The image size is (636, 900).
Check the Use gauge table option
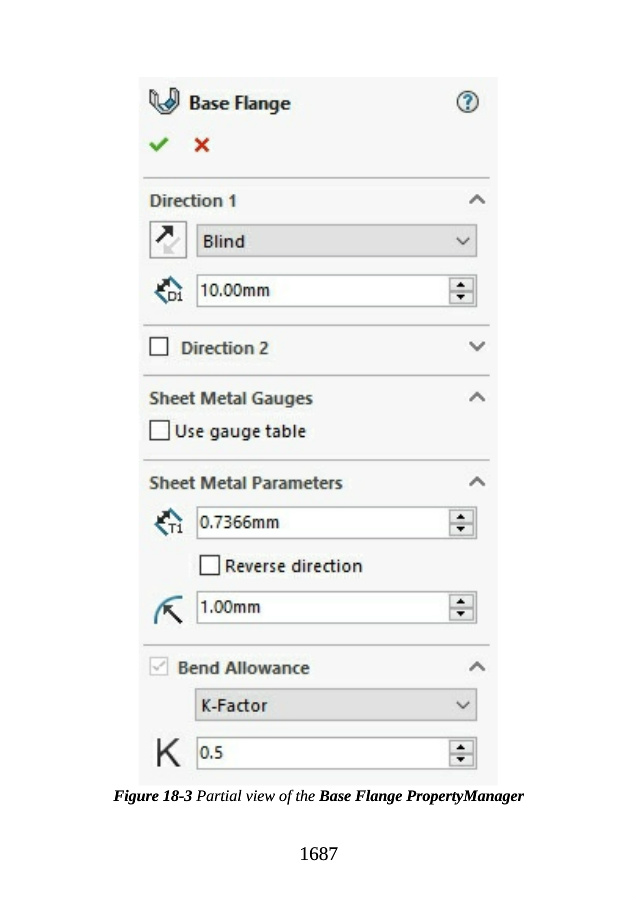[159, 432]
